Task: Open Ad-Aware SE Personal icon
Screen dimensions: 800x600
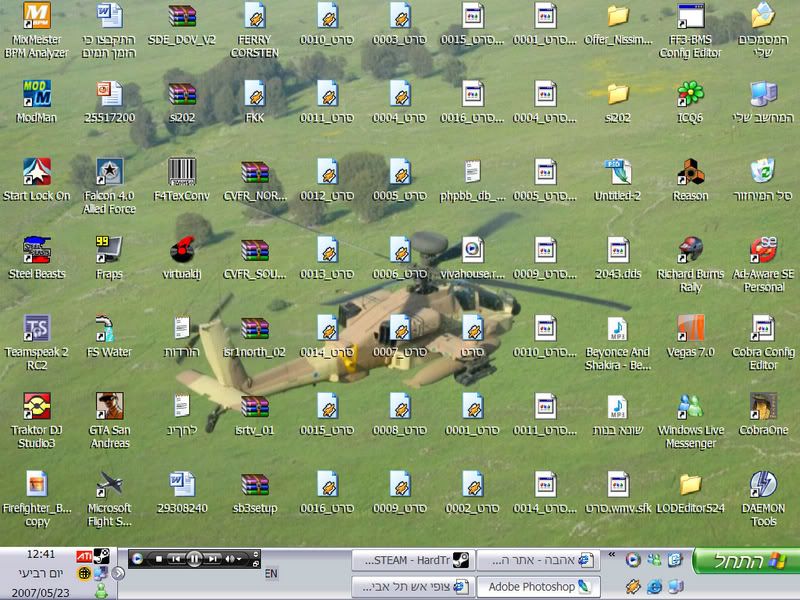Action: click(763, 249)
